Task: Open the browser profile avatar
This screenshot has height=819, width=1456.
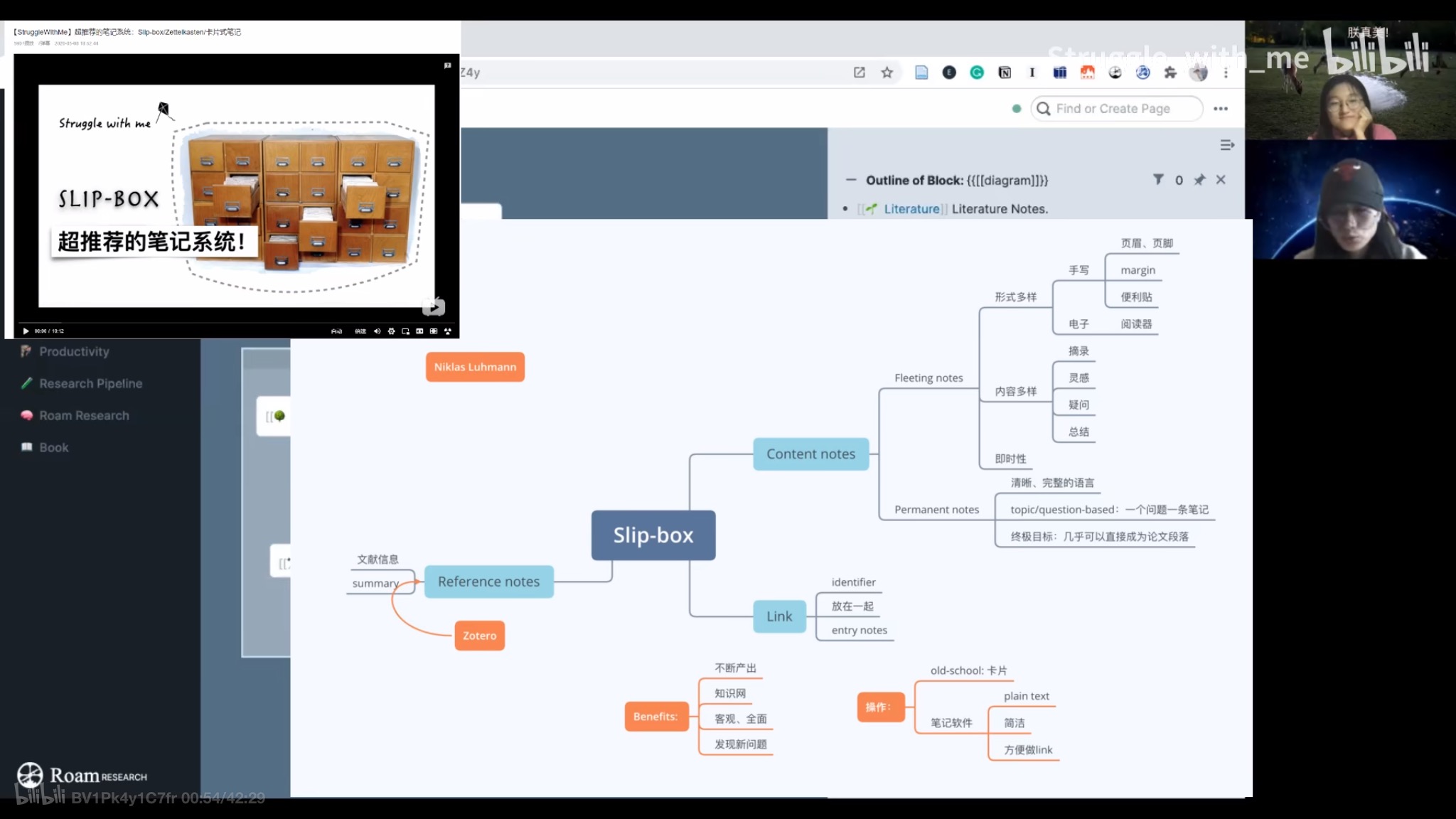Action: point(1199,73)
